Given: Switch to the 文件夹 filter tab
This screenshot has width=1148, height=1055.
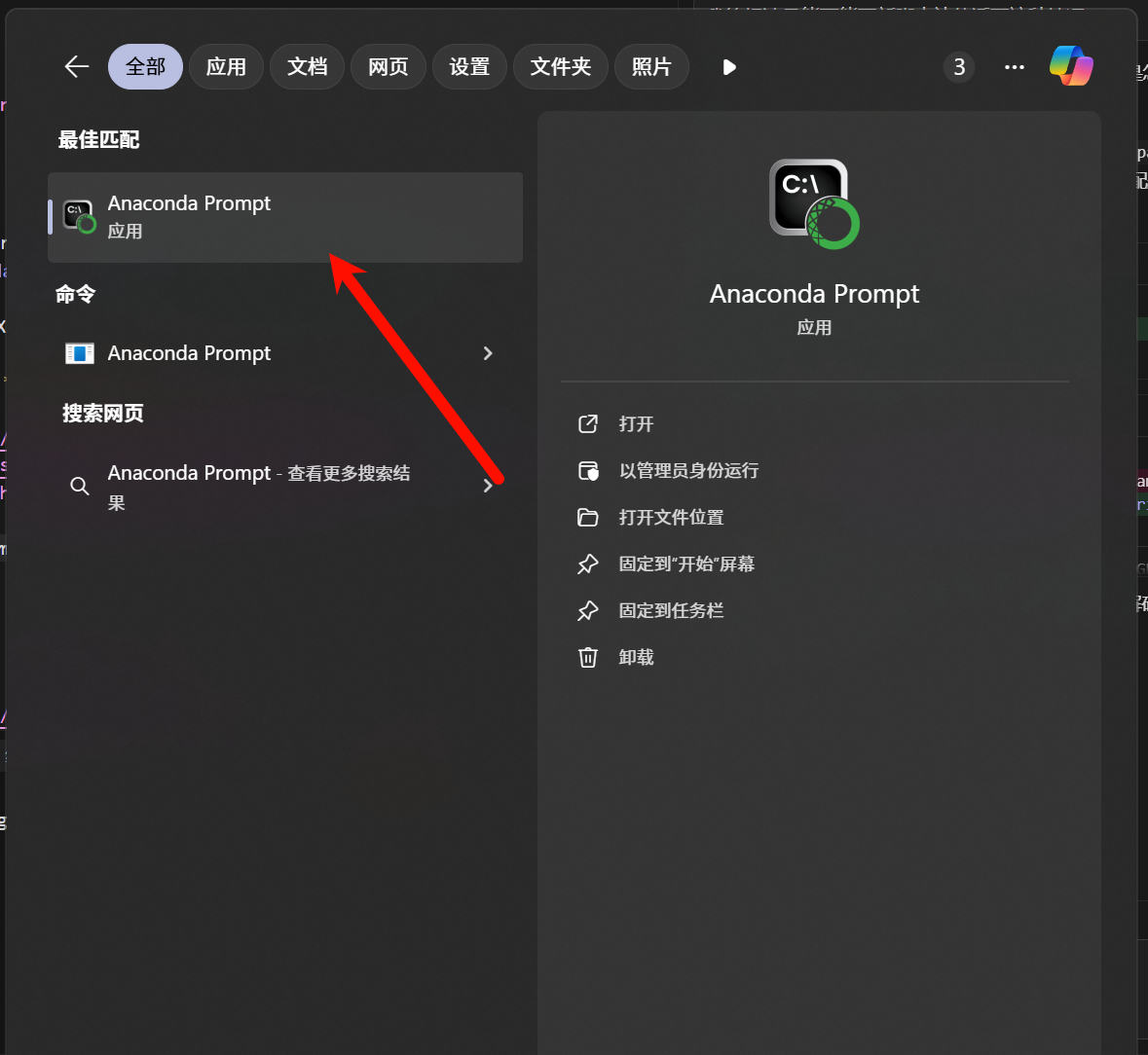Looking at the screenshot, I should tap(560, 66).
